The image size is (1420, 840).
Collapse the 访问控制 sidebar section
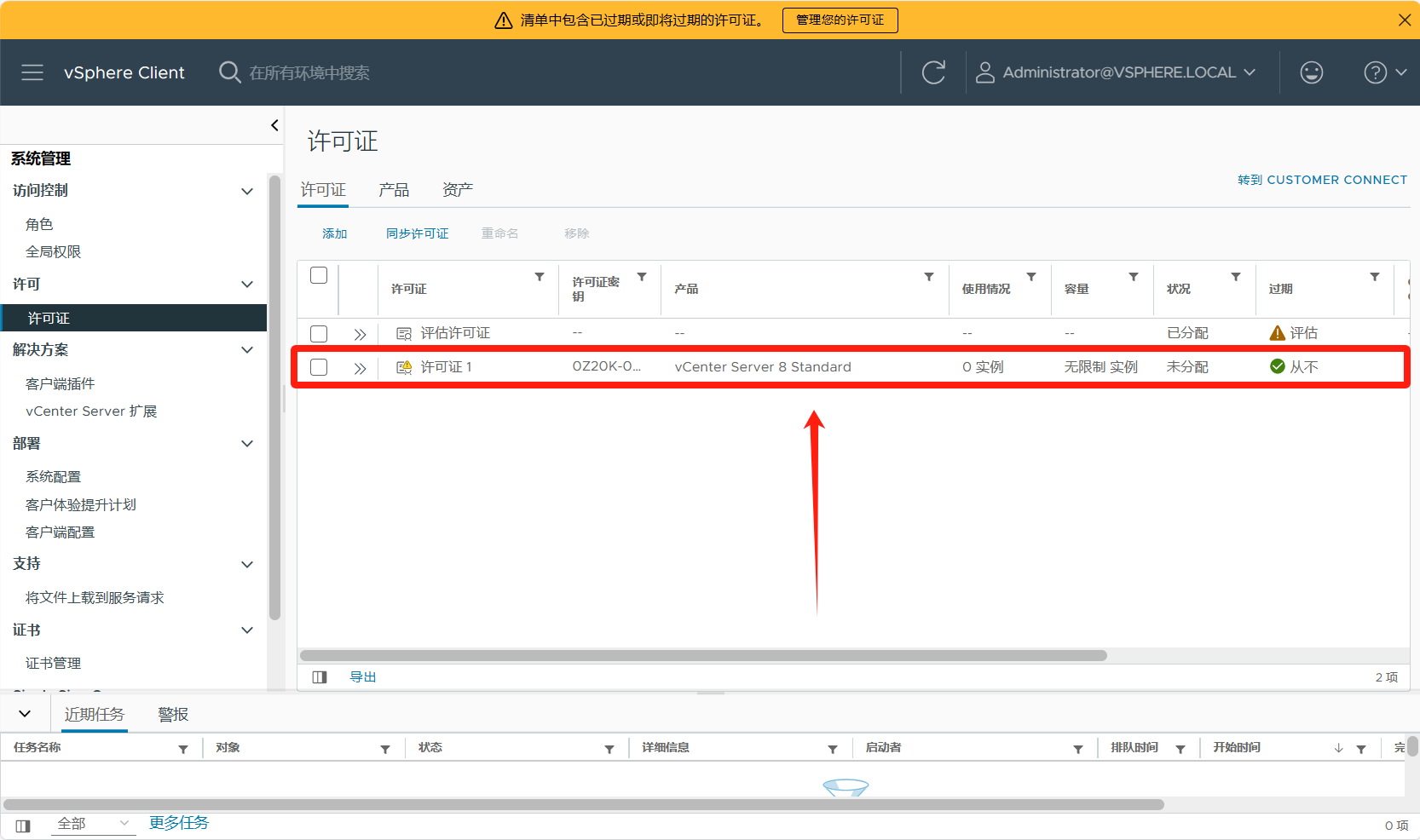coord(247,191)
